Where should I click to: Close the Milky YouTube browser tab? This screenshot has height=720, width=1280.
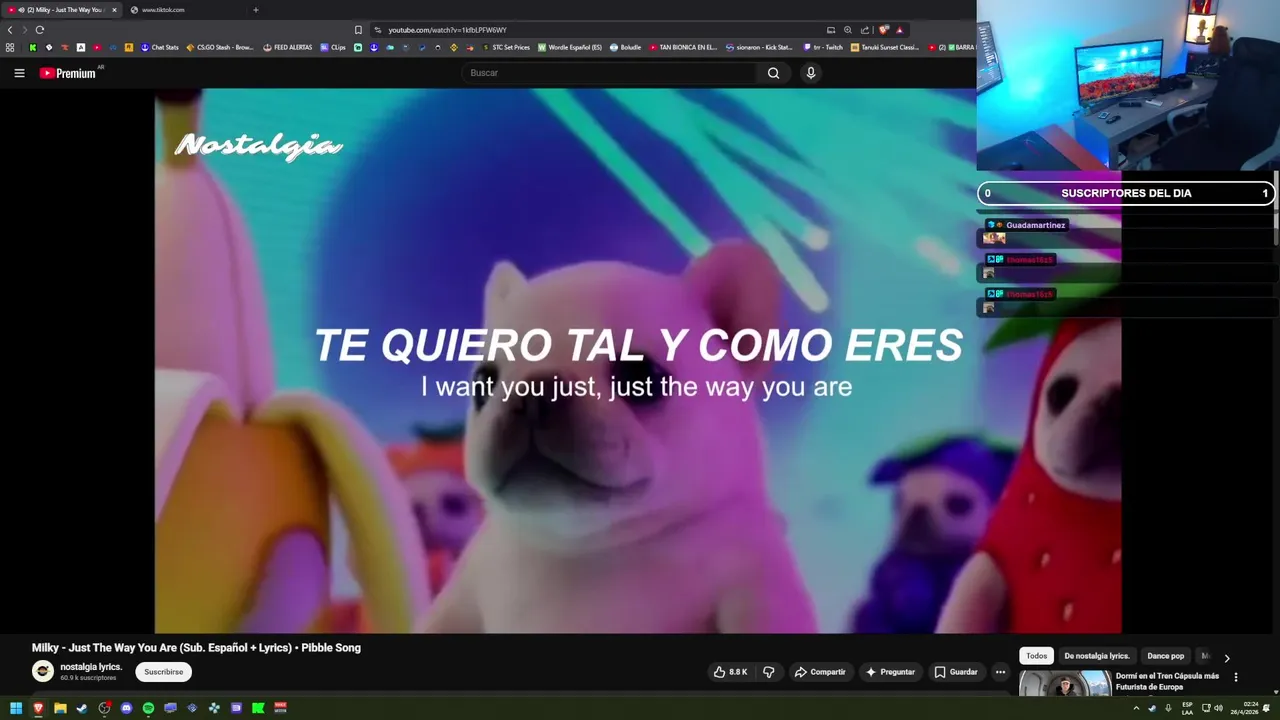pyautogui.click(x=114, y=10)
